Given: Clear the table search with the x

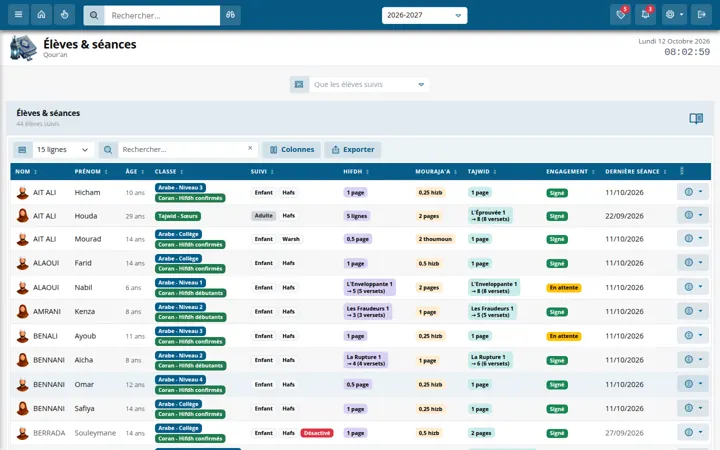Looking at the screenshot, I should pos(250,148).
